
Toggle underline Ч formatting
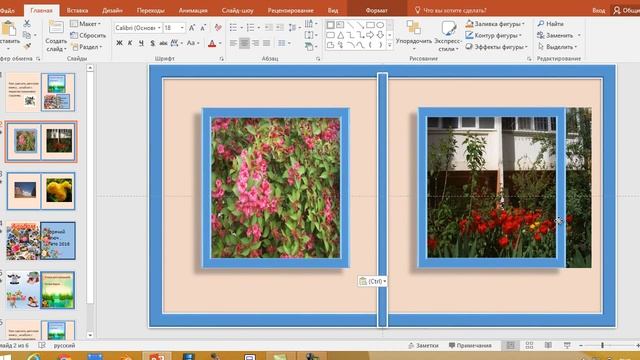pos(141,43)
